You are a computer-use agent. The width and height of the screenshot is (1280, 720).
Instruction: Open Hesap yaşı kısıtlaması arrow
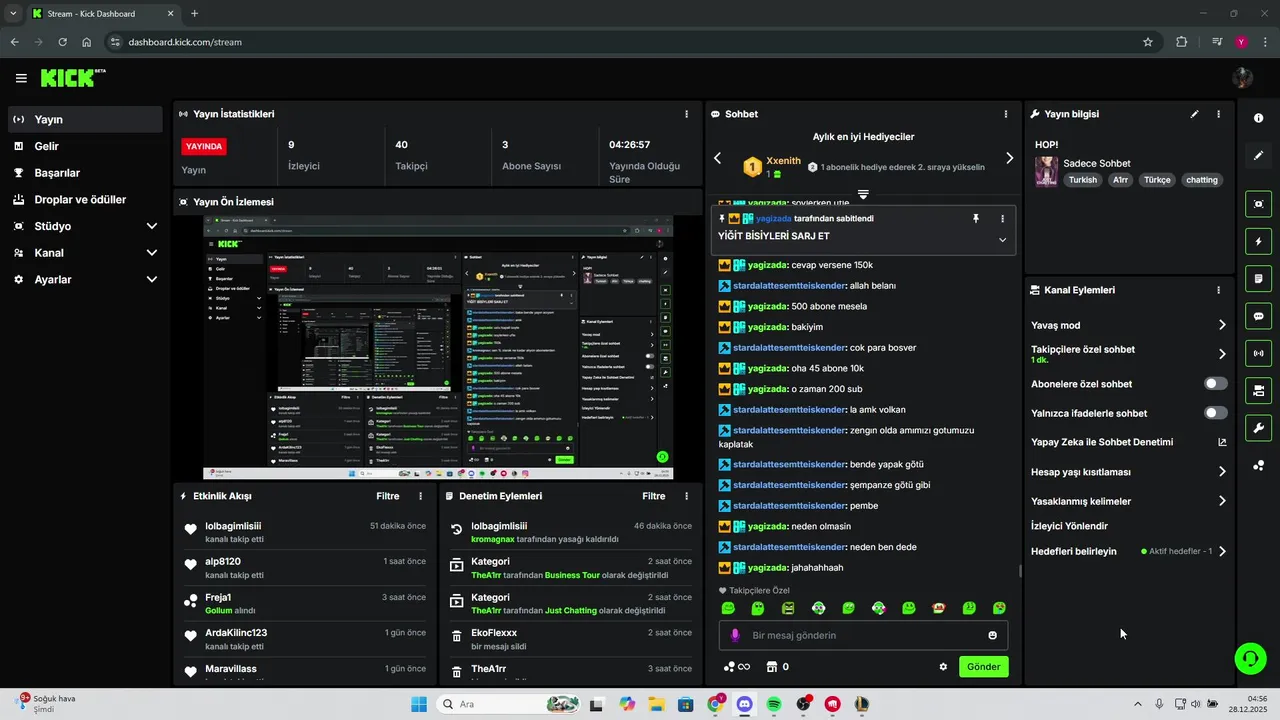click(1222, 472)
